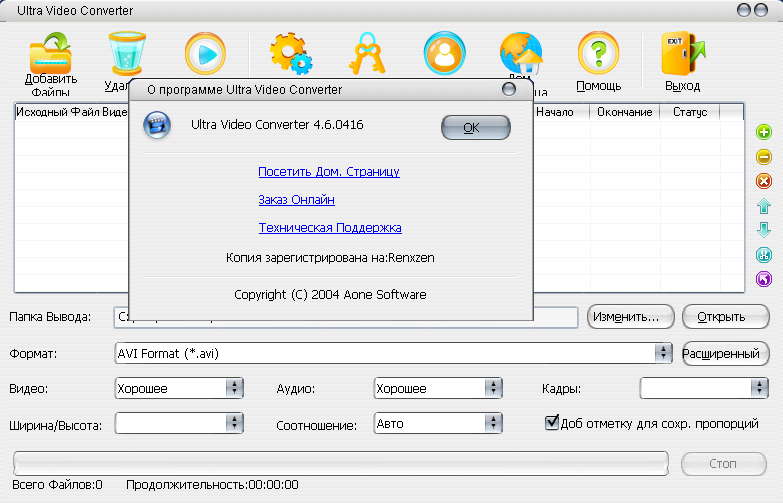The width and height of the screenshot is (783, 503).
Task: Follow the Посетить Дом. Страницу link
Action: [328, 172]
